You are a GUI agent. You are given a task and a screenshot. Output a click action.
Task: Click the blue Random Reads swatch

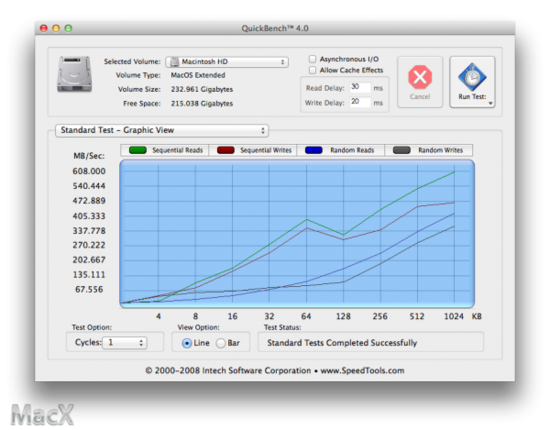pyautogui.click(x=314, y=150)
